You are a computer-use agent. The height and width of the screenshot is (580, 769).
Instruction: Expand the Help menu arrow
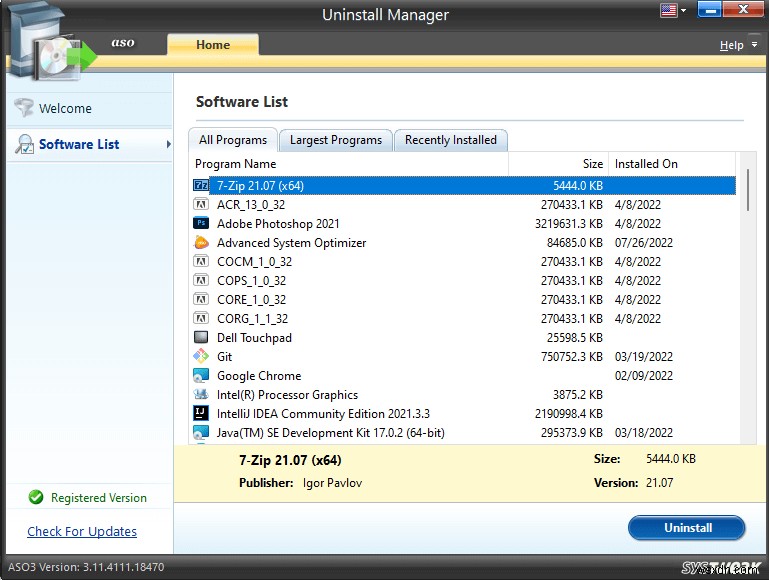pos(754,45)
